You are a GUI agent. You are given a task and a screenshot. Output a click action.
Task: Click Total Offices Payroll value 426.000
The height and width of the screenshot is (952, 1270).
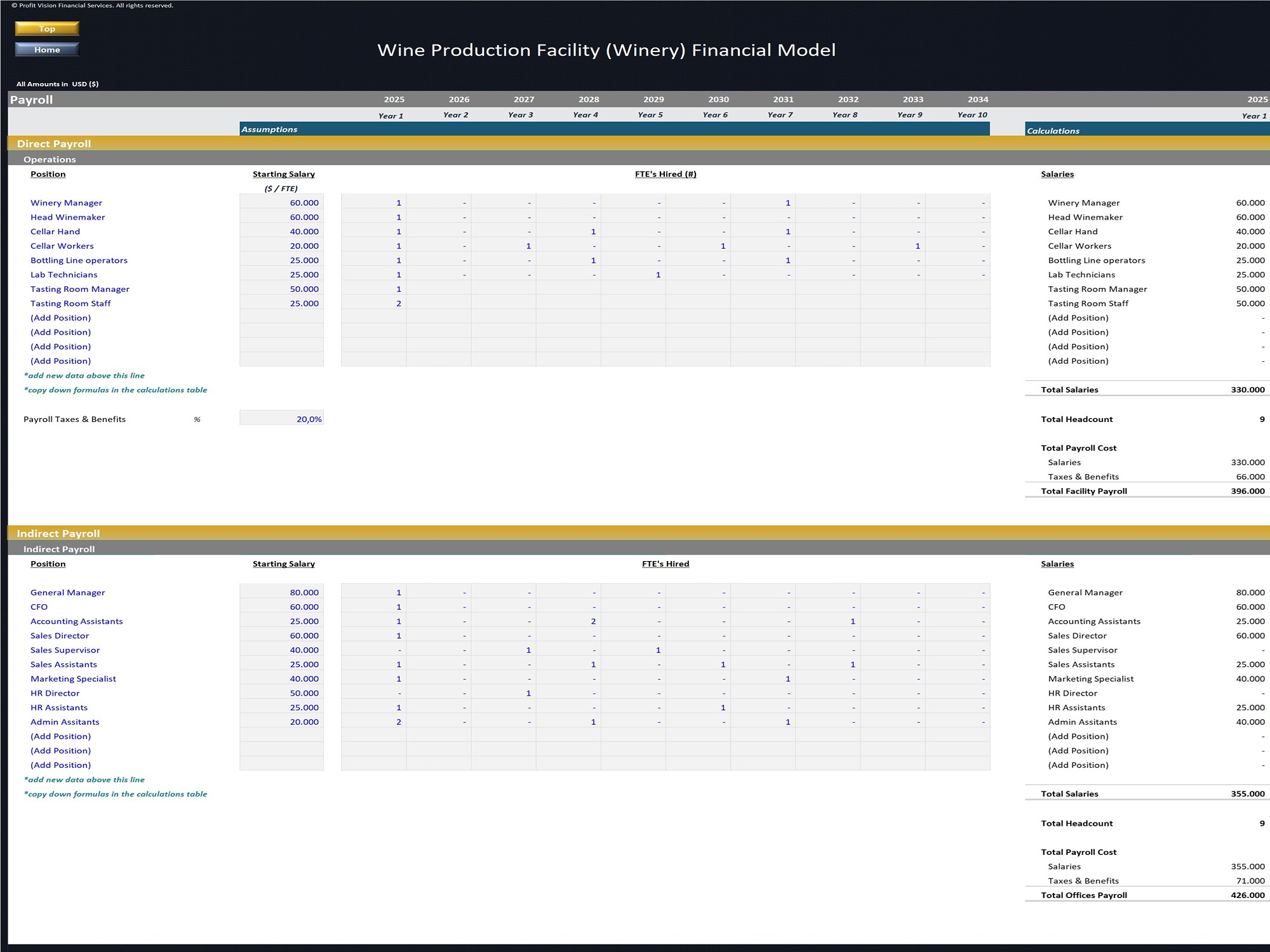pos(1247,896)
